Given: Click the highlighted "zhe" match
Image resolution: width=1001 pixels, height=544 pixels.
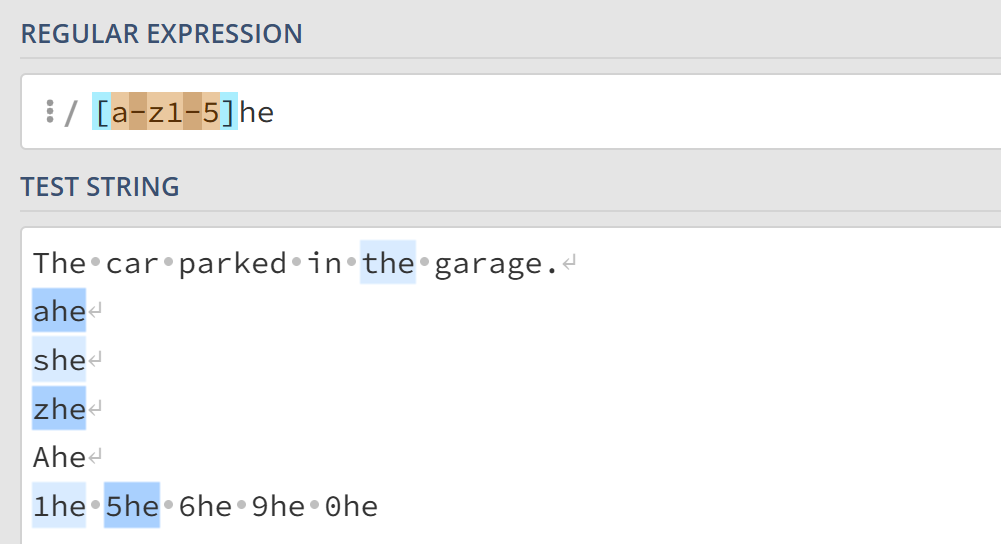Looking at the screenshot, I should [x=59, y=409].
